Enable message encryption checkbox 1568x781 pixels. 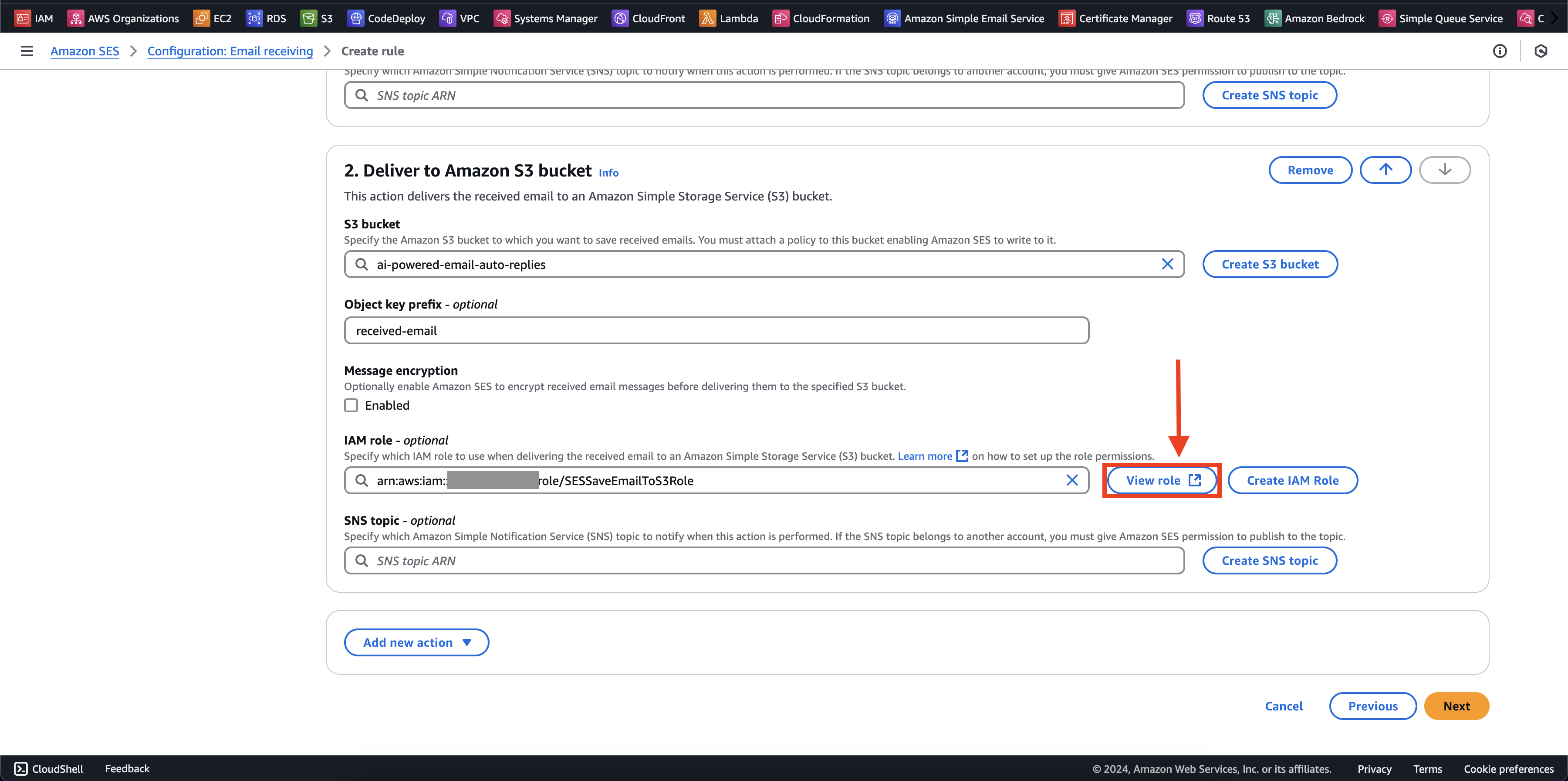pyautogui.click(x=351, y=405)
